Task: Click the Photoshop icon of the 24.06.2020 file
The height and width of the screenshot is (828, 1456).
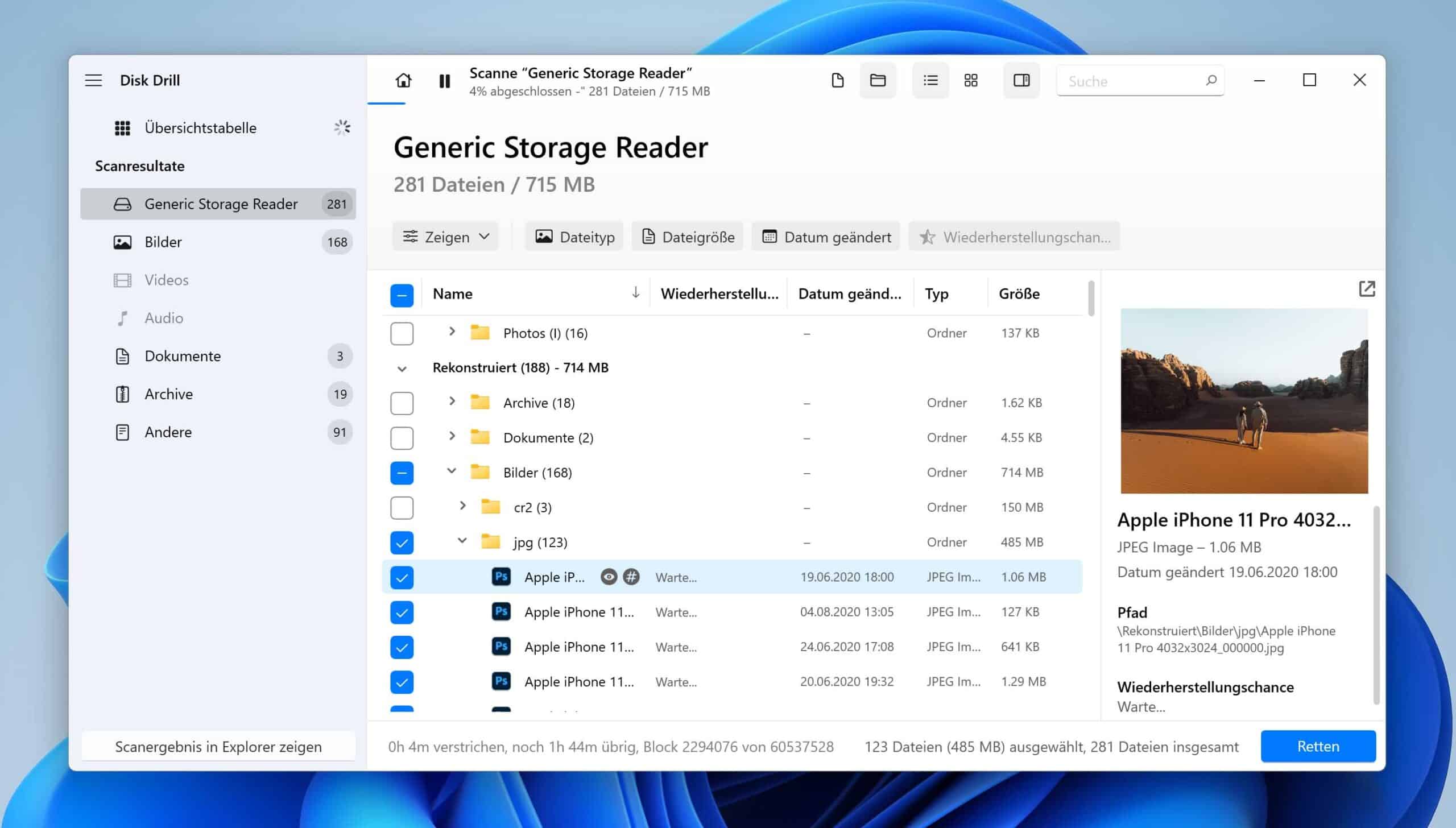Action: 501,647
